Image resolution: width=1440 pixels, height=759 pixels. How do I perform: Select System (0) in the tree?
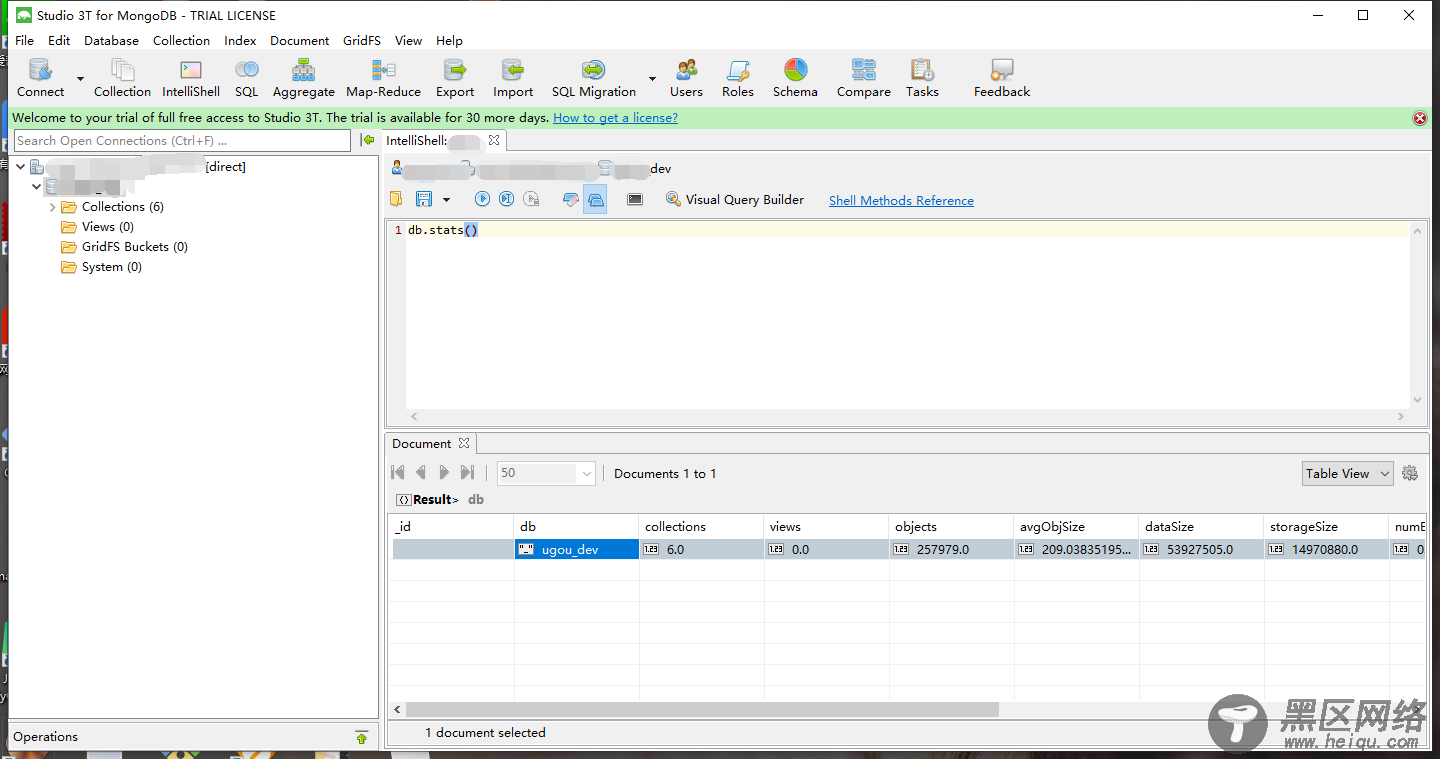point(112,267)
